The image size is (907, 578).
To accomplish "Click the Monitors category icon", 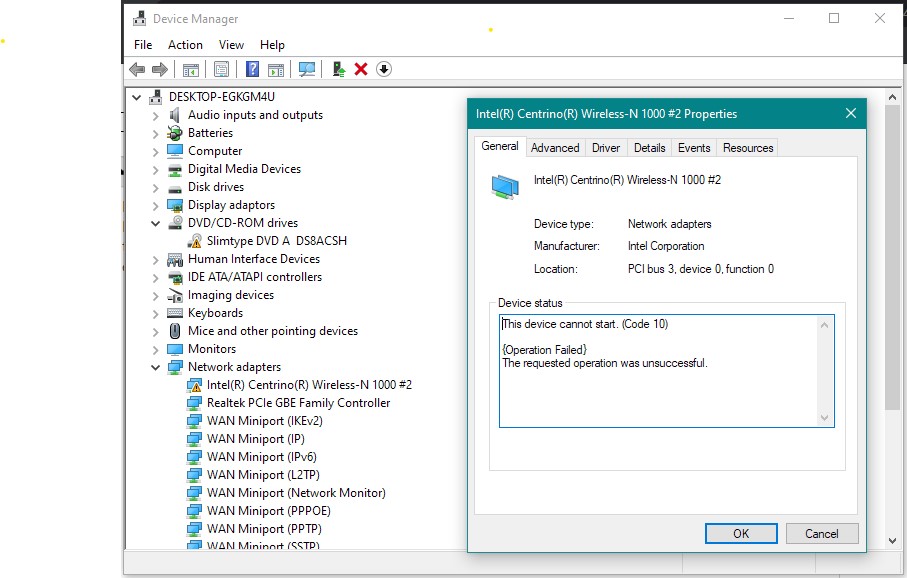I will [175, 349].
